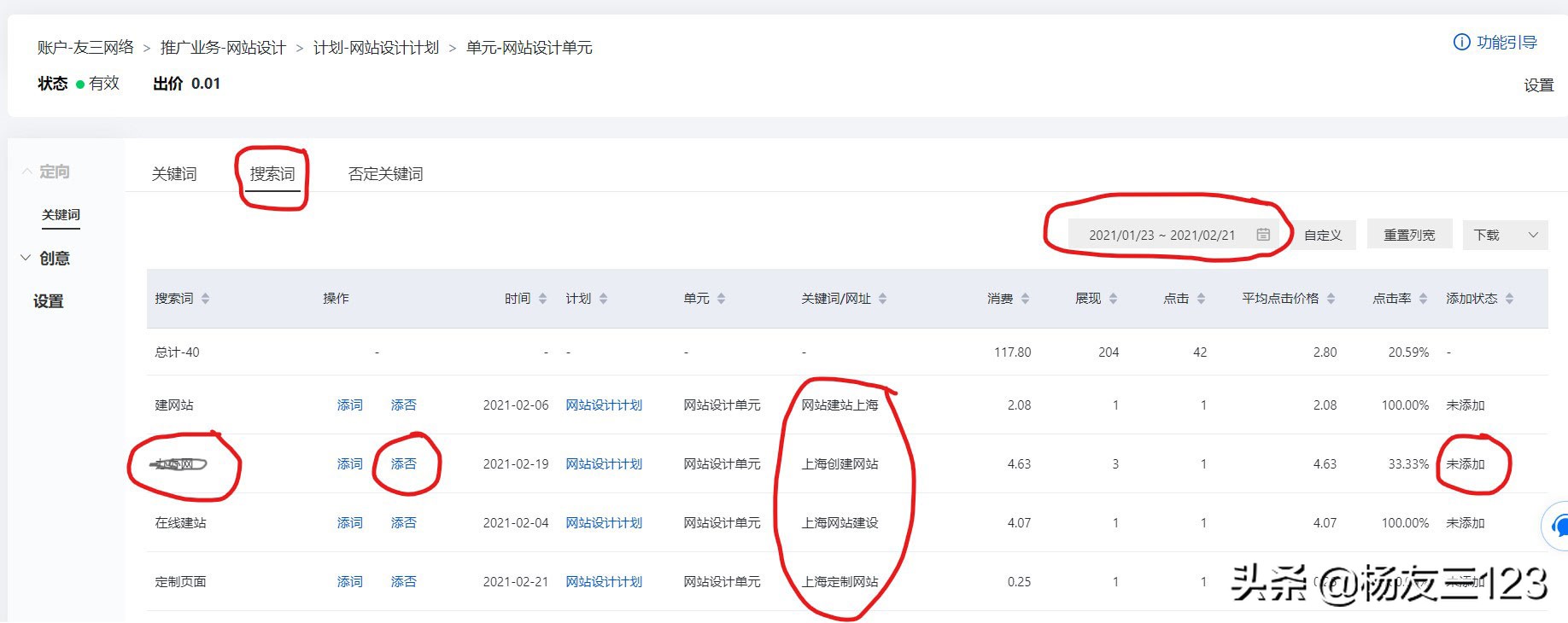Viewport: 1568px width, 623px height.
Task: Click the total 消费 value 117.80
Action: [x=1012, y=352]
